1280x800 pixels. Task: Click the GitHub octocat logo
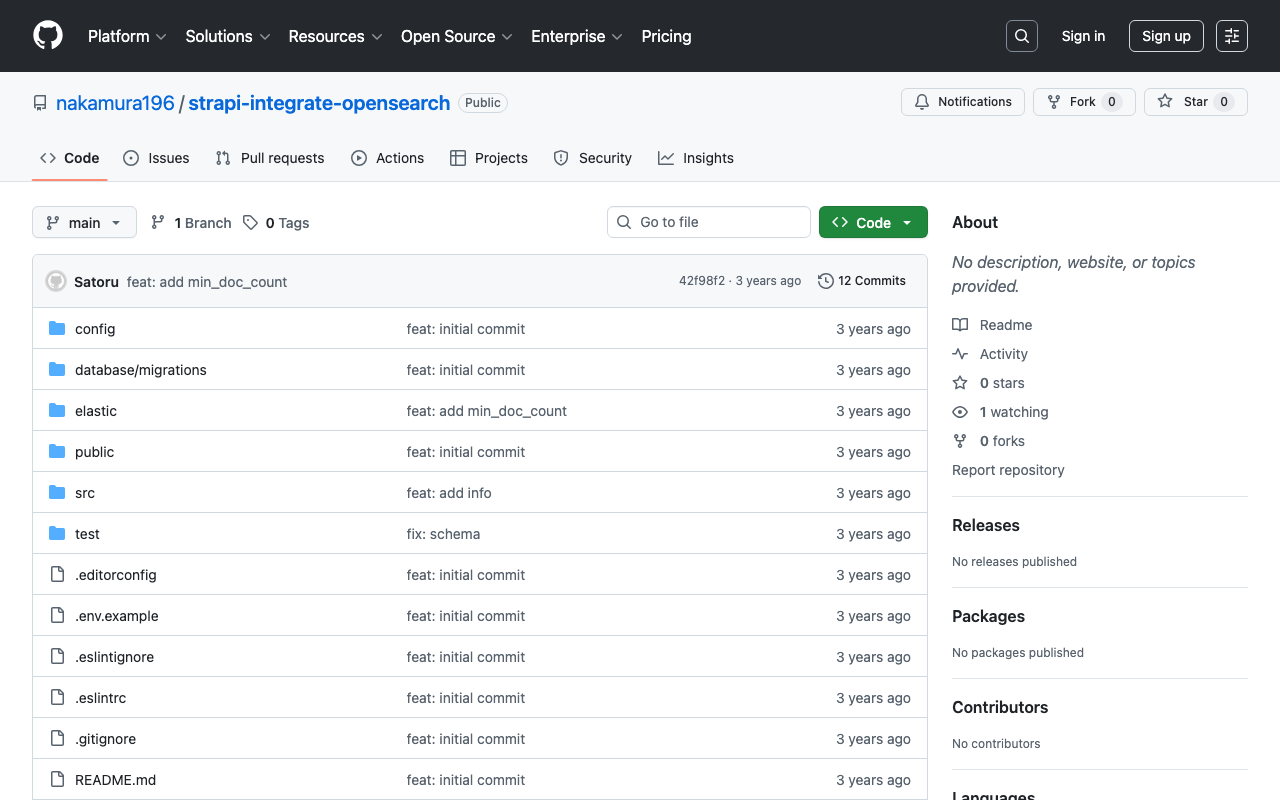(47, 36)
